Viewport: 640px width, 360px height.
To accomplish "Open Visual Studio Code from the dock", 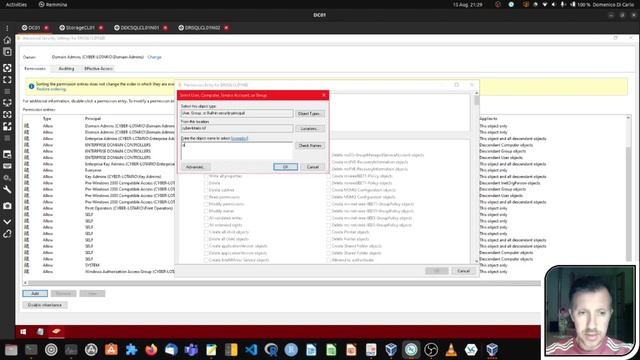I will click(x=251, y=350).
